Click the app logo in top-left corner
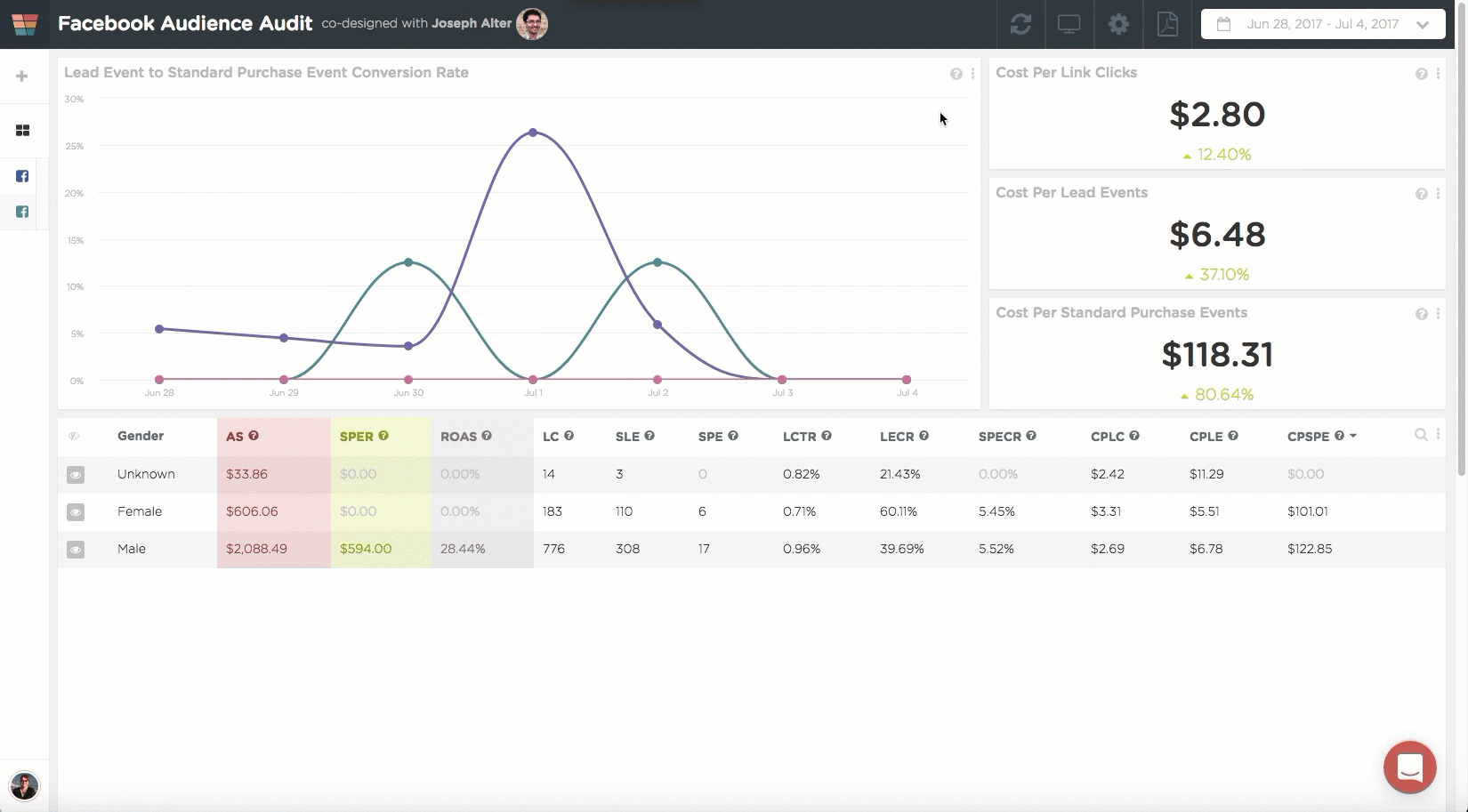 25,24
